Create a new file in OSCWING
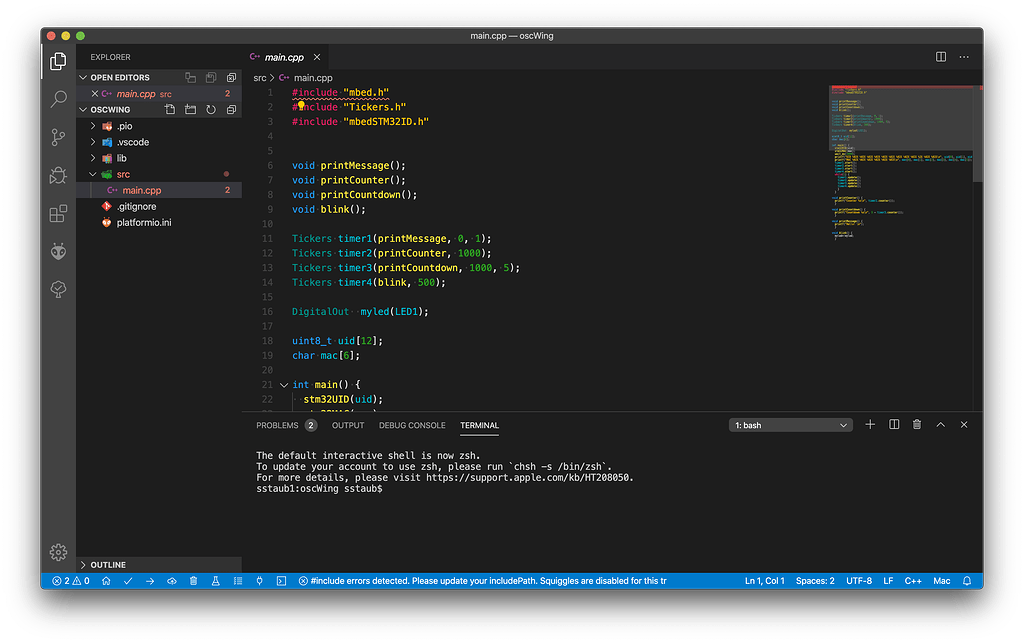The height and width of the screenshot is (642, 1024). coord(170,109)
